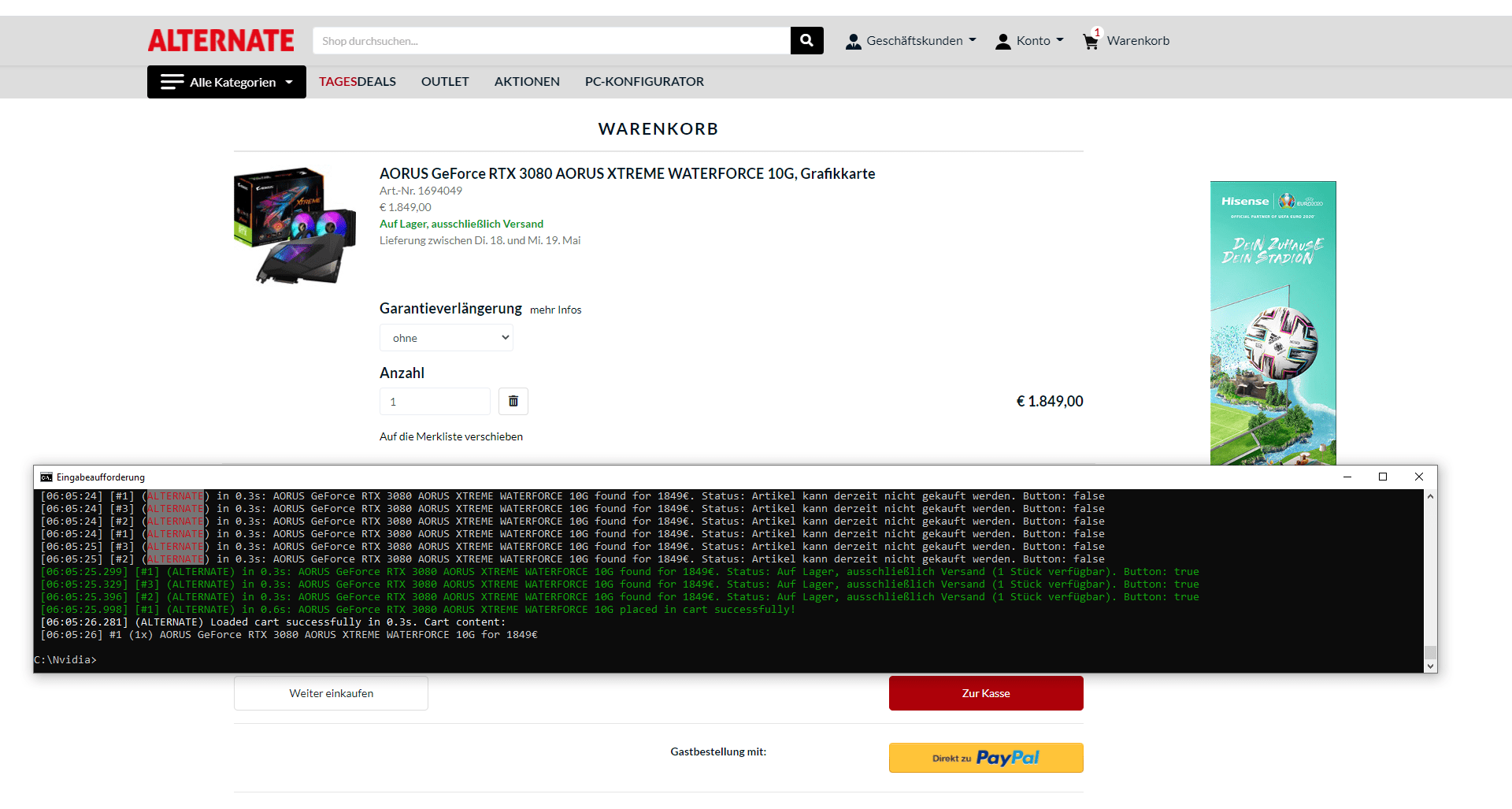Click the command prompt scrollbar thumb
Screen dimensions: 1512x809
[x=1431, y=652]
